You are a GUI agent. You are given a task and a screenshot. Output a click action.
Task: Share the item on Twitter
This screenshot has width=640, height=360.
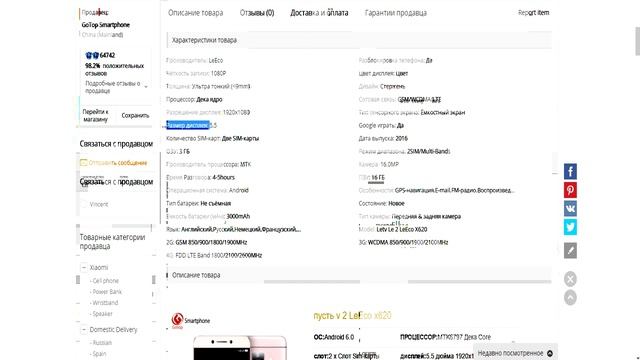pos(570,227)
